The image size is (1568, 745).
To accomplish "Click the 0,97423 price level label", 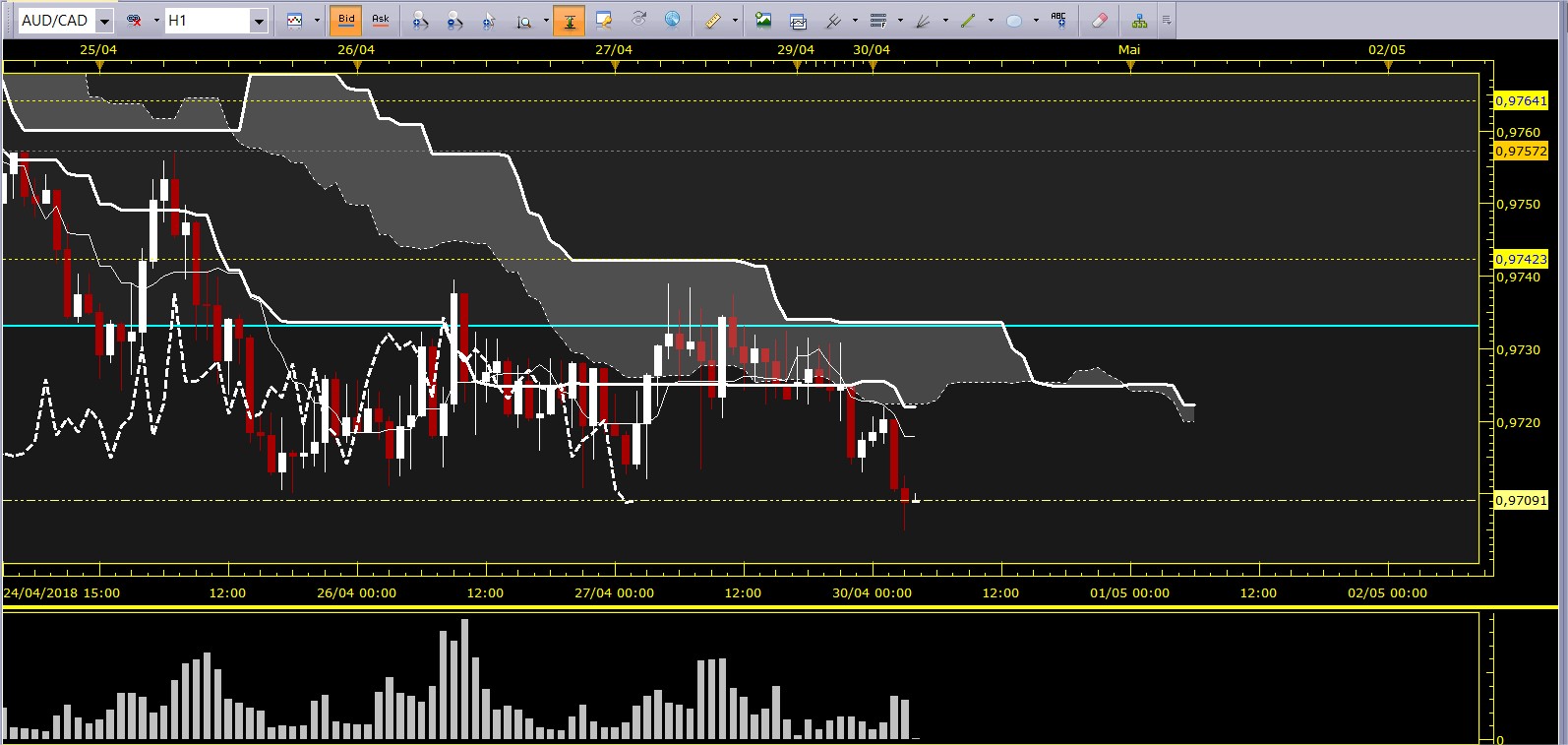I will click(x=1521, y=260).
